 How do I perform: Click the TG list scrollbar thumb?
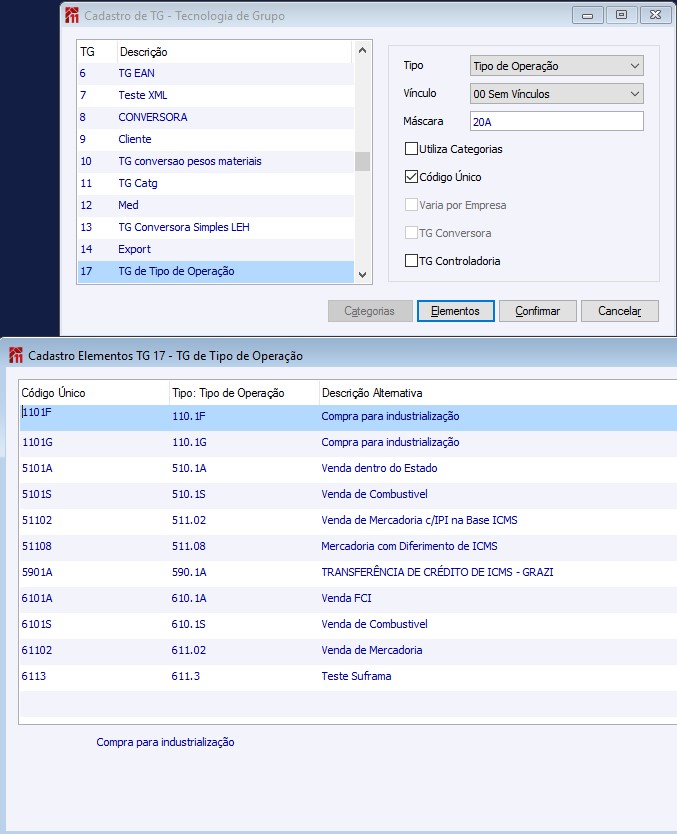363,161
